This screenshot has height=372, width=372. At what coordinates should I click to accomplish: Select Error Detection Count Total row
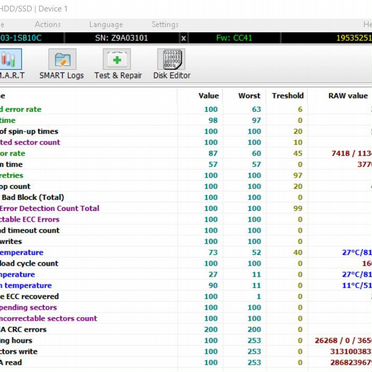[186, 208]
